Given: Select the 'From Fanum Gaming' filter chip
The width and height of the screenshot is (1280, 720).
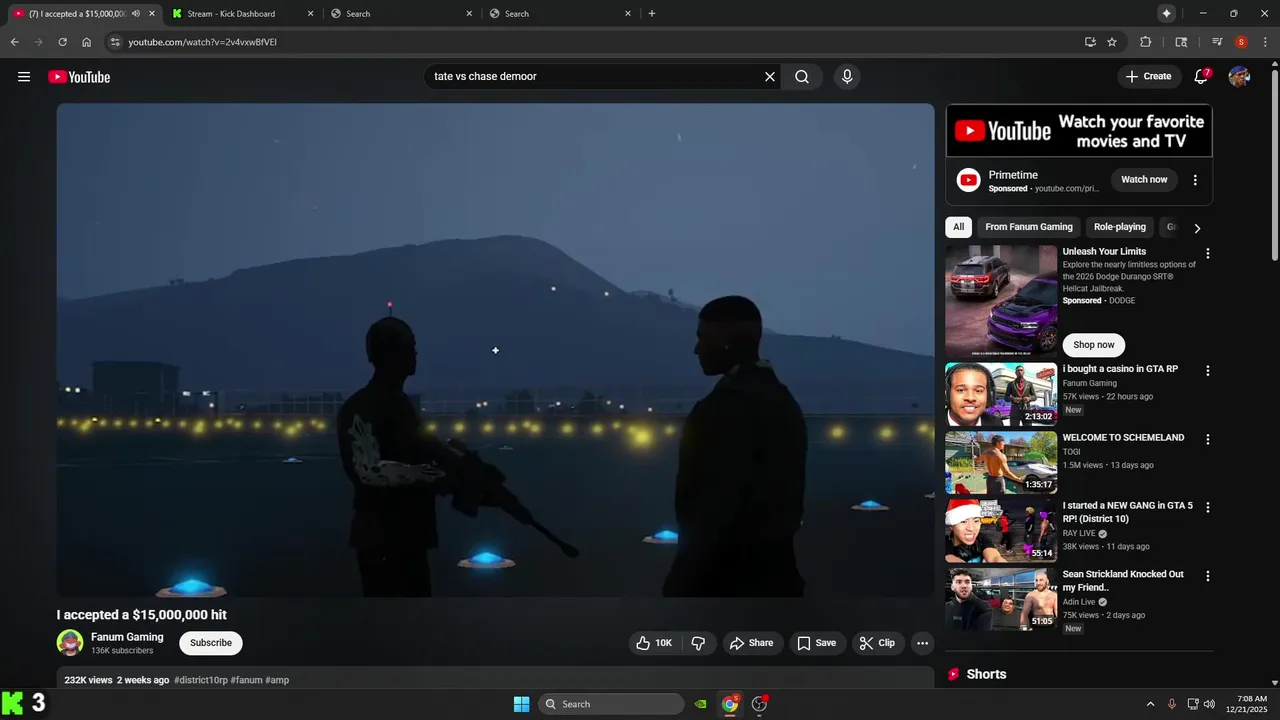Looking at the screenshot, I should coord(1029,227).
